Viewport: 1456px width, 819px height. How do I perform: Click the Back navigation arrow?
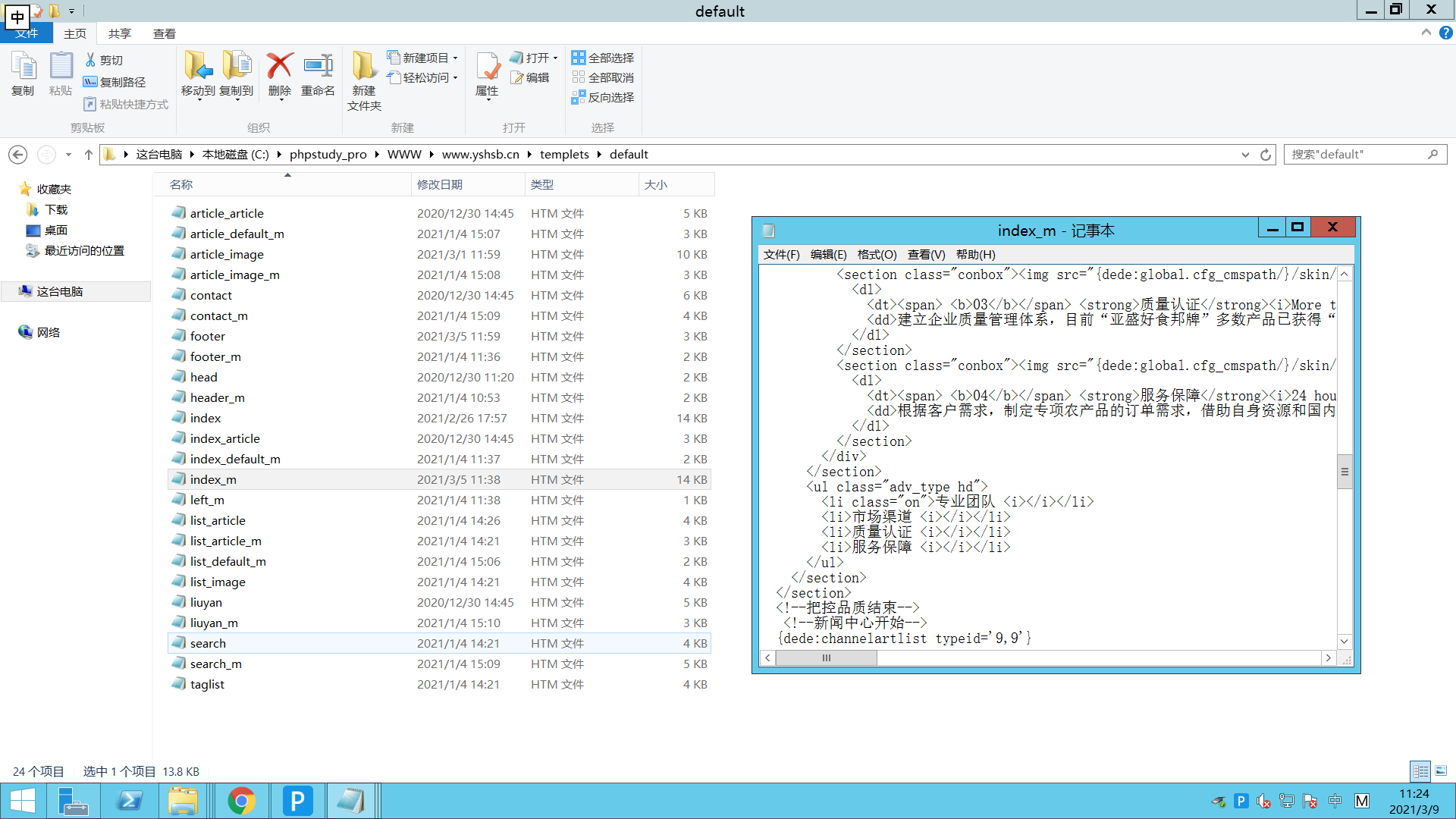[17, 155]
